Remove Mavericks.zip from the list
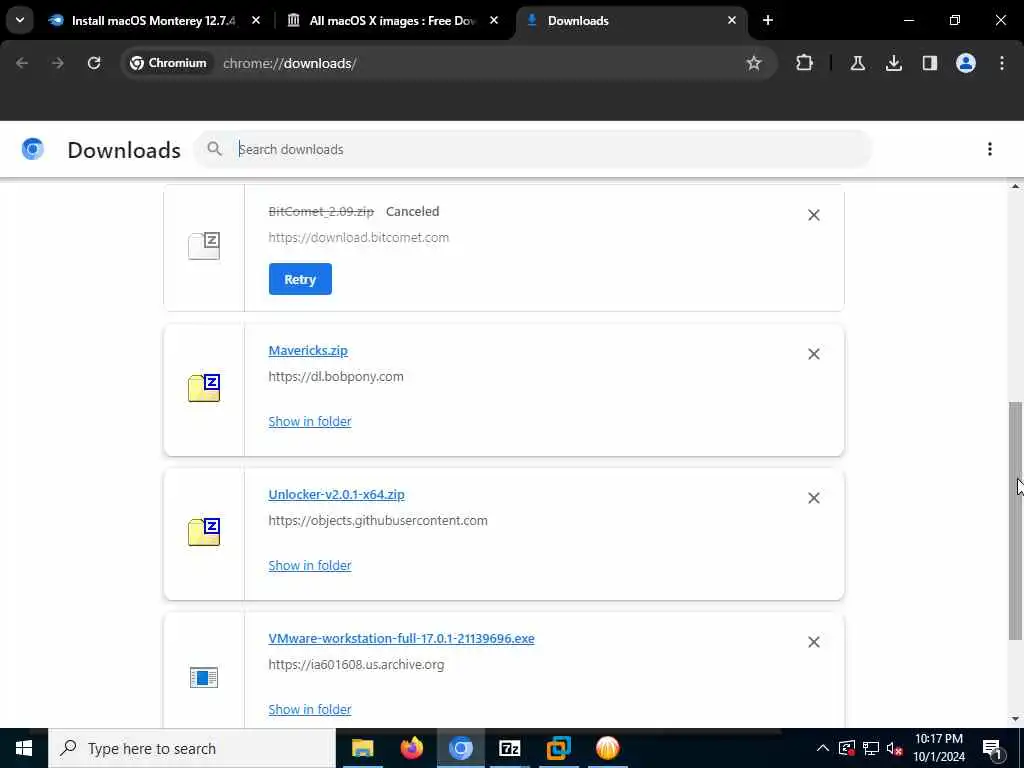The image size is (1024, 768). [814, 354]
